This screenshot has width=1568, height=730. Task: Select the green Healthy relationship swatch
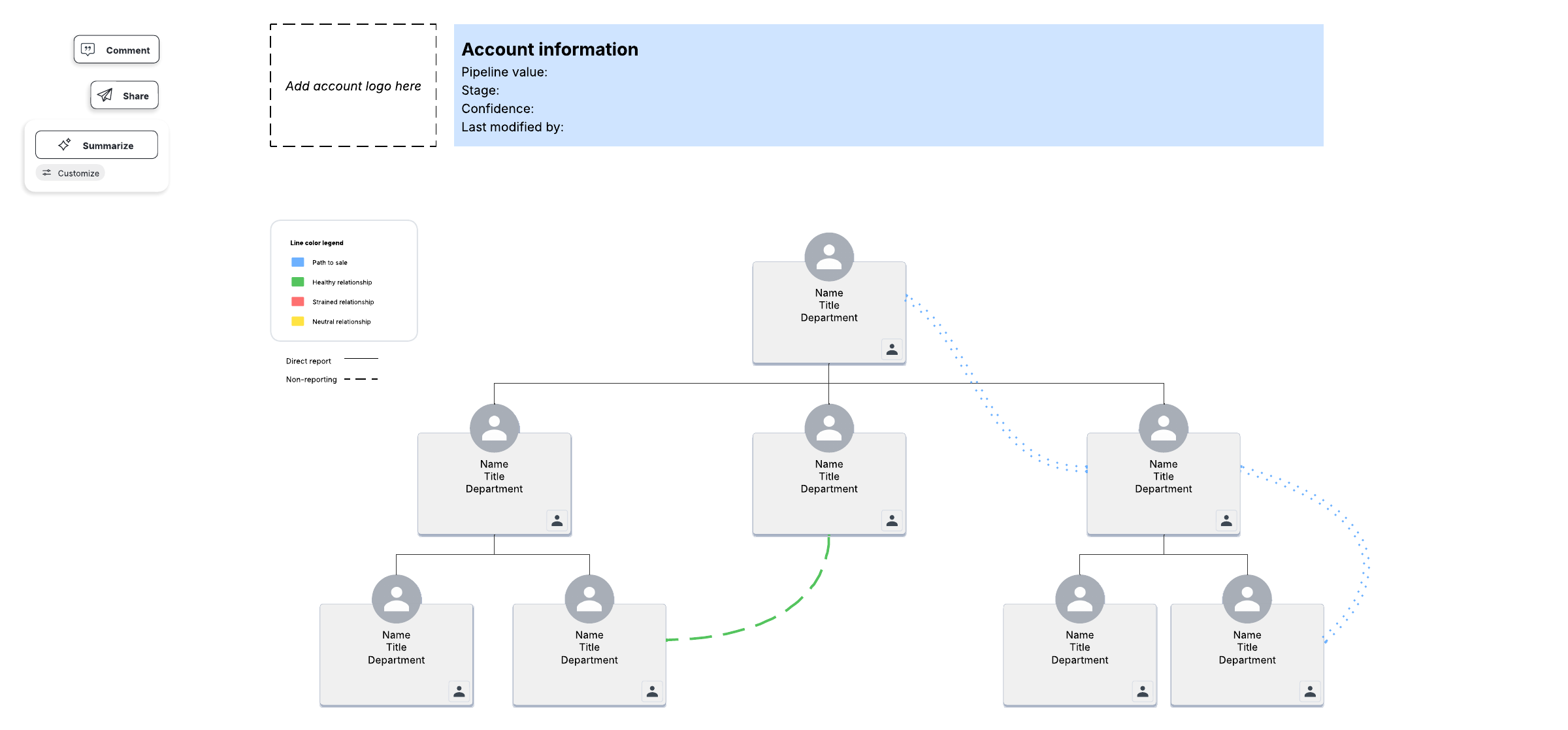(298, 282)
